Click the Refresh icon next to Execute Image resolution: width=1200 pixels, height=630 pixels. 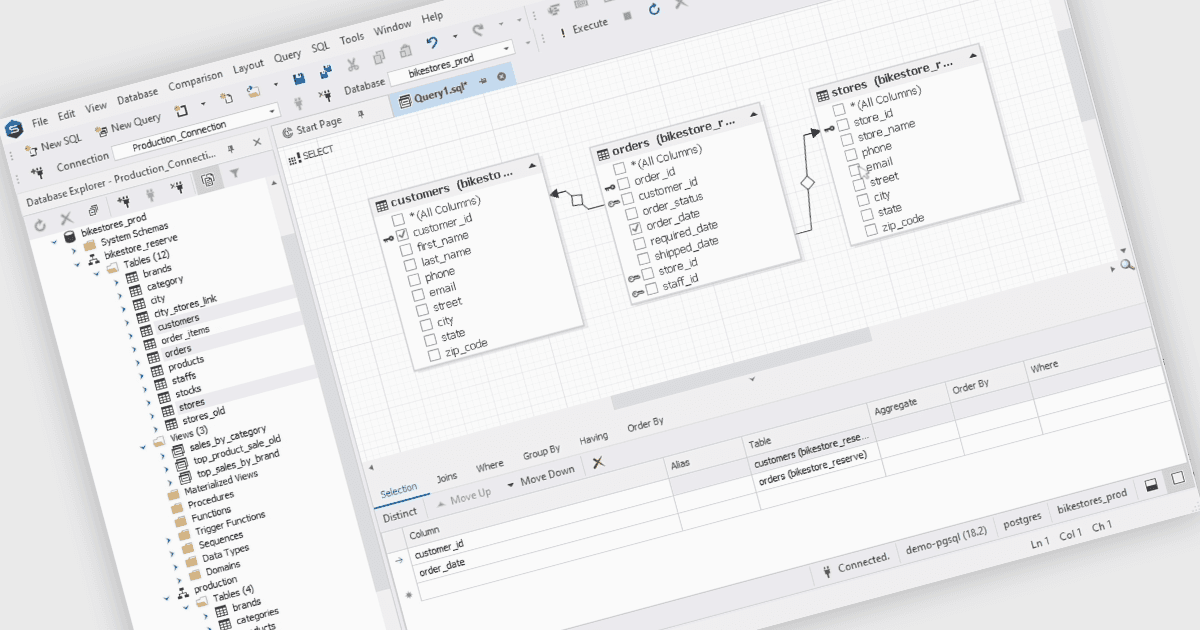coord(654,9)
